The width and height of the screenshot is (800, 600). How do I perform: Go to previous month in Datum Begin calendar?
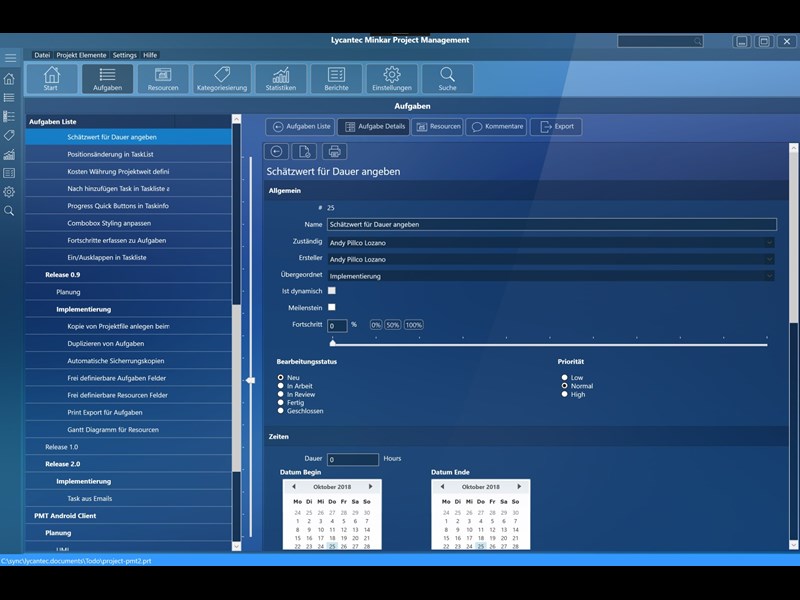pyautogui.click(x=294, y=487)
